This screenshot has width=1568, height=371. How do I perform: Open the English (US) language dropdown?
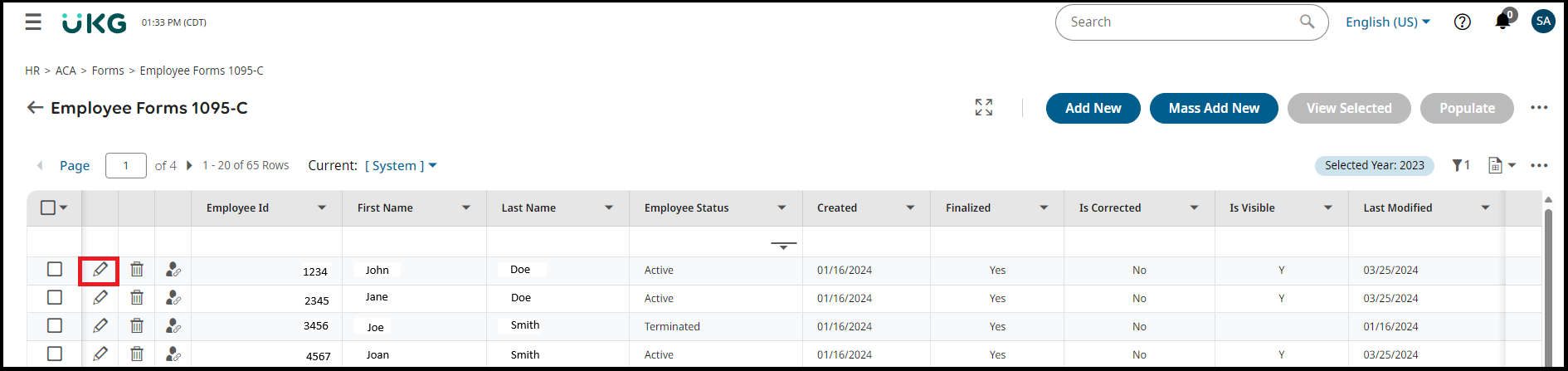[x=1387, y=22]
